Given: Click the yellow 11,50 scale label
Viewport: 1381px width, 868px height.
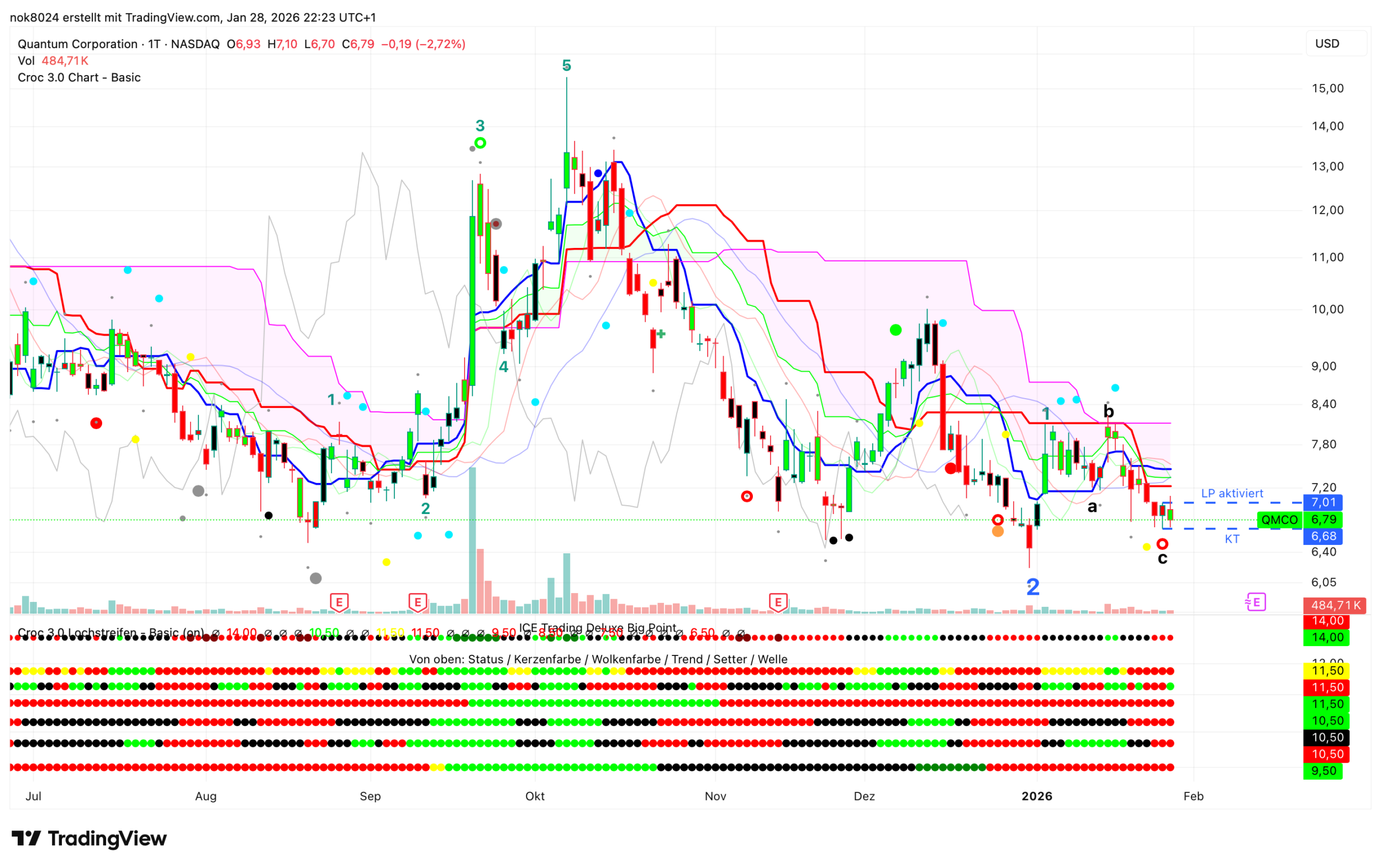Looking at the screenshot, I should pos(1327,671).
